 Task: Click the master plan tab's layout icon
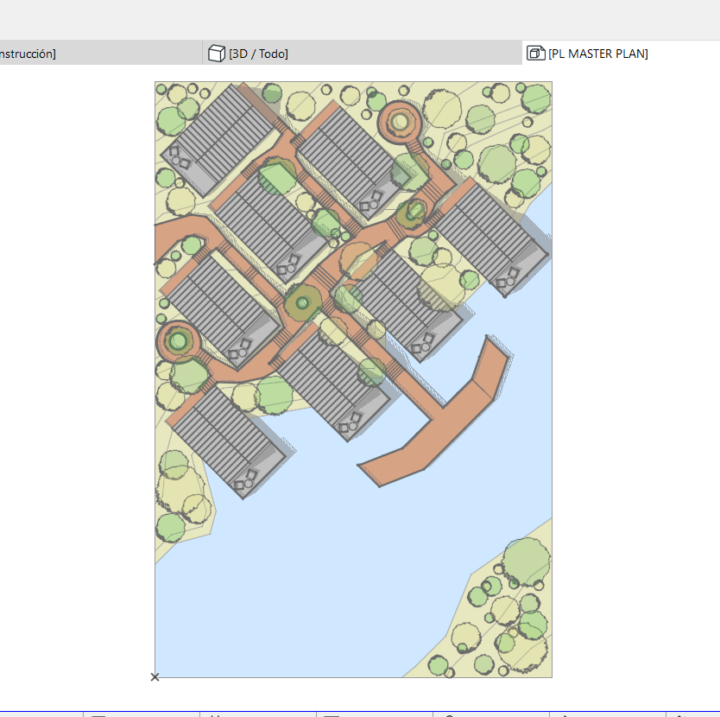coord(535,53)
